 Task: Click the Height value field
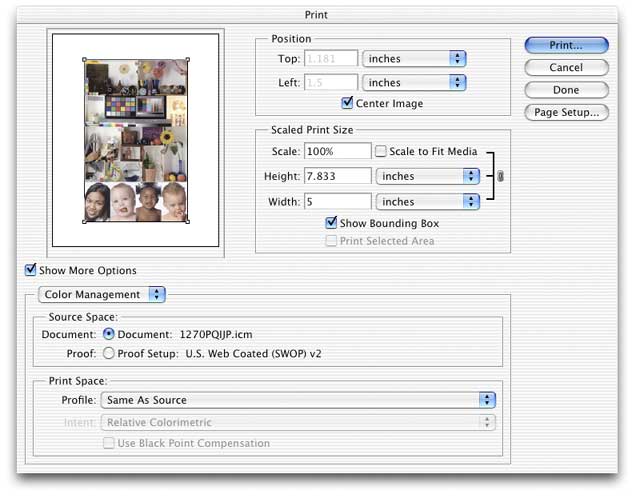pyautogui.click(x=337, y=176)
